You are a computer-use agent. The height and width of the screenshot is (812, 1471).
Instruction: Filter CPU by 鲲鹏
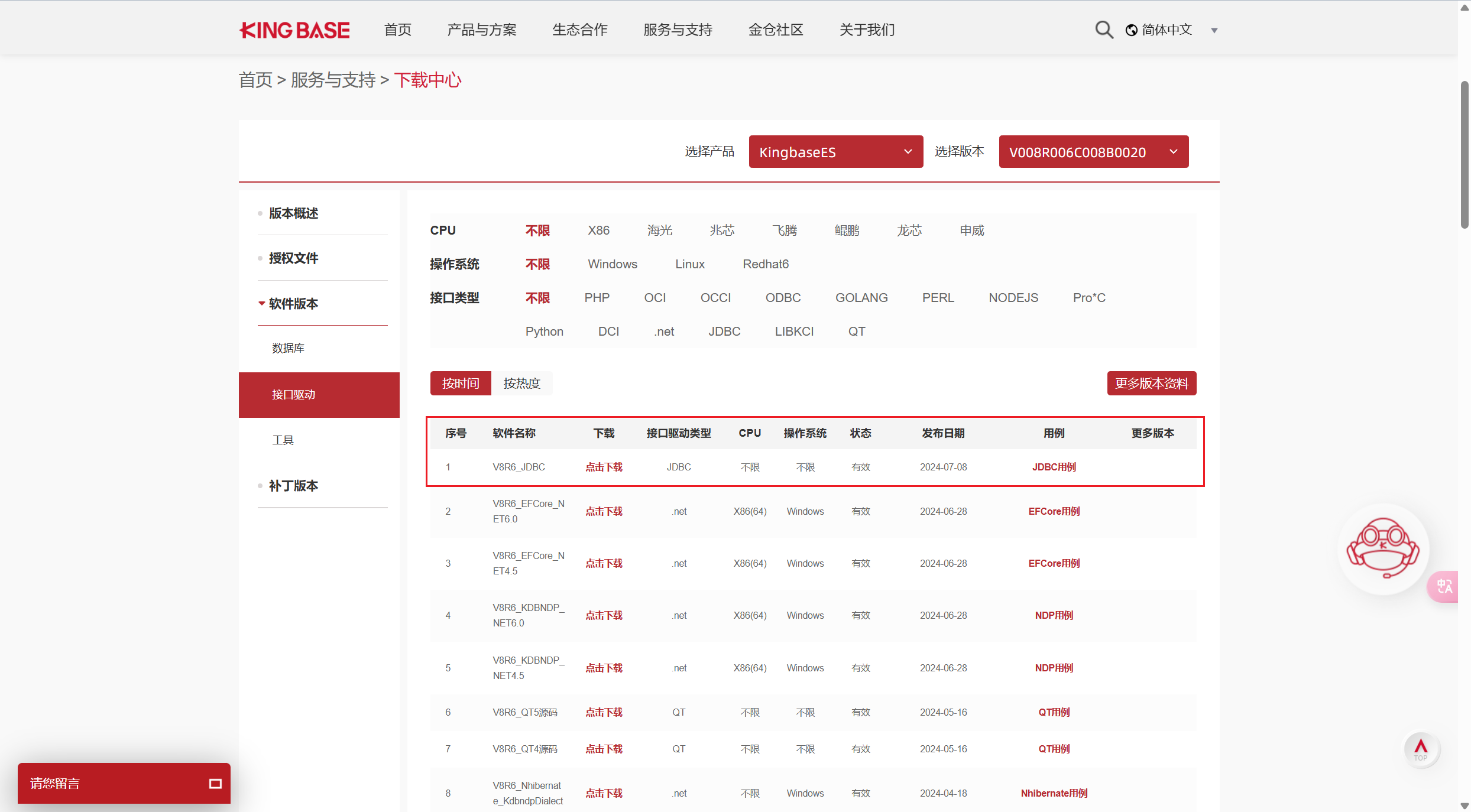point(847,230)
